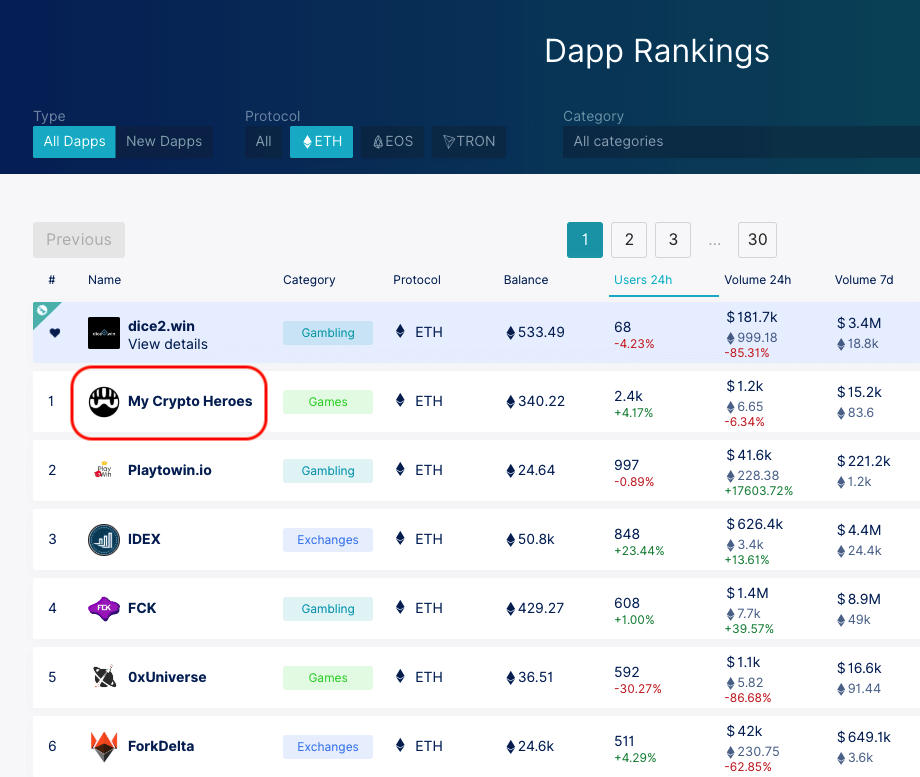Click the Category column header
The image size is (920, 777).
coord(309,280)
